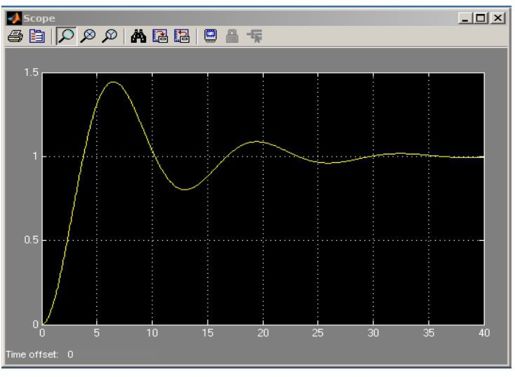Click the MATLAB logo in title bar
This screenshot has width=515, height=377.
pos(14,18)
